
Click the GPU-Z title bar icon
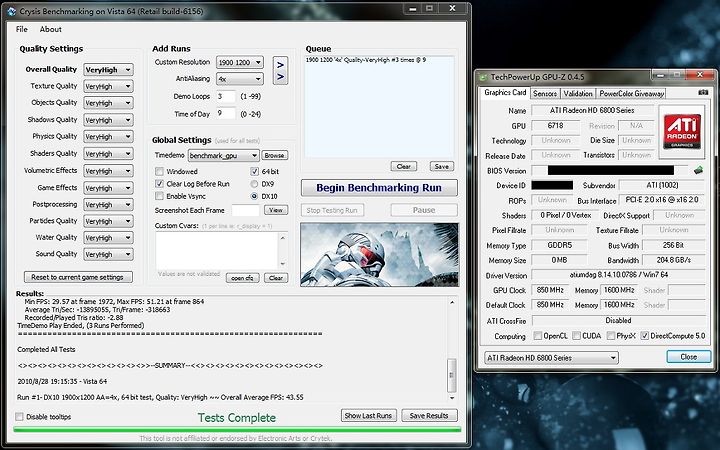(x=484, y=77)
